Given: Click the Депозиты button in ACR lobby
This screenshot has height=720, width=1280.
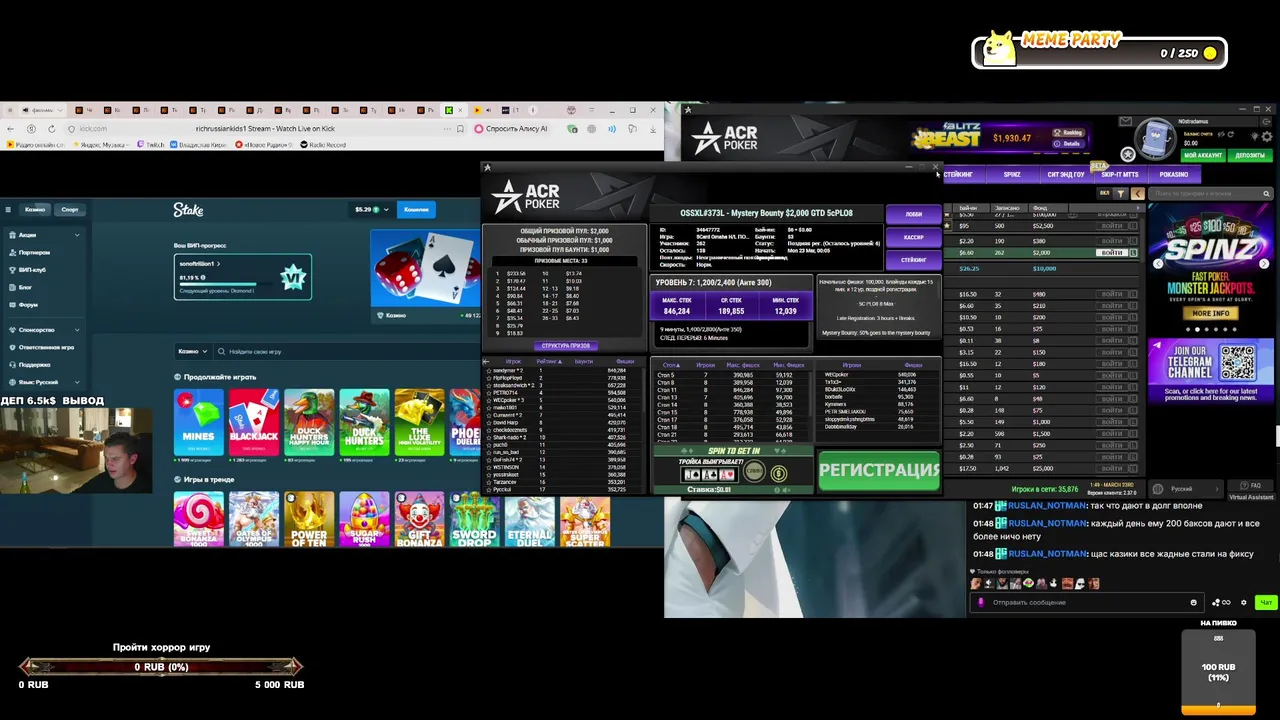Looking at the screenshot, I should [1250, 156].
